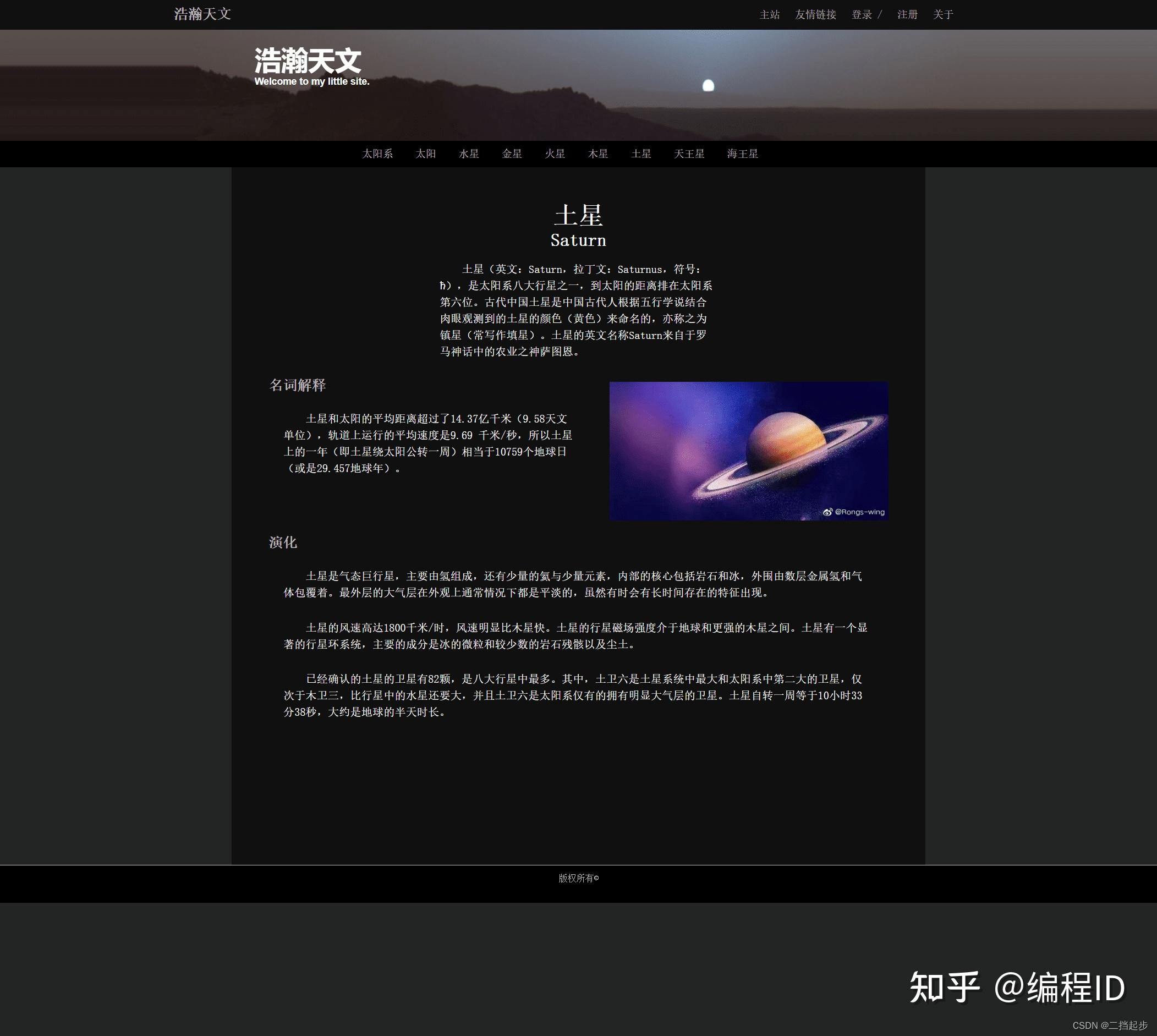Open the 天王星 page
1157x1036 pixels.
[689, 154]
